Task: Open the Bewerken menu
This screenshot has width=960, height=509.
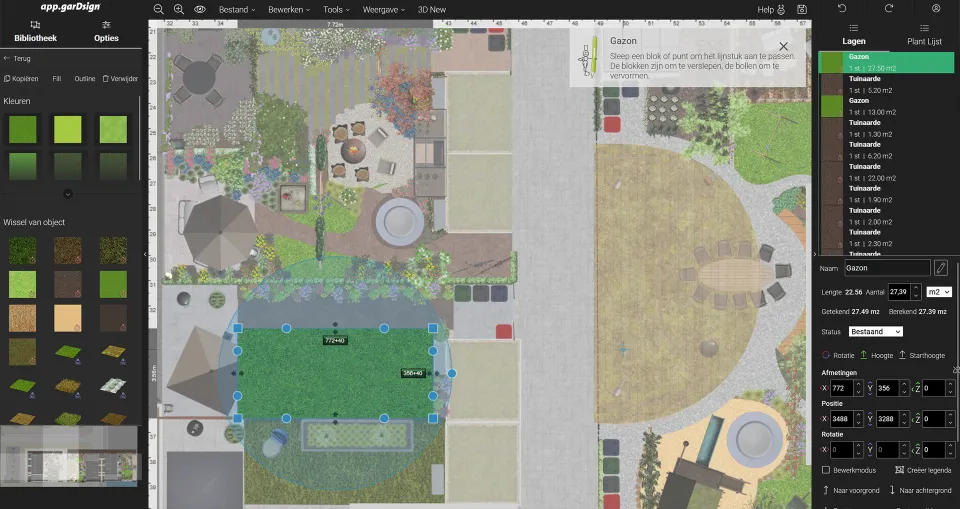Action: pos(289,9)
